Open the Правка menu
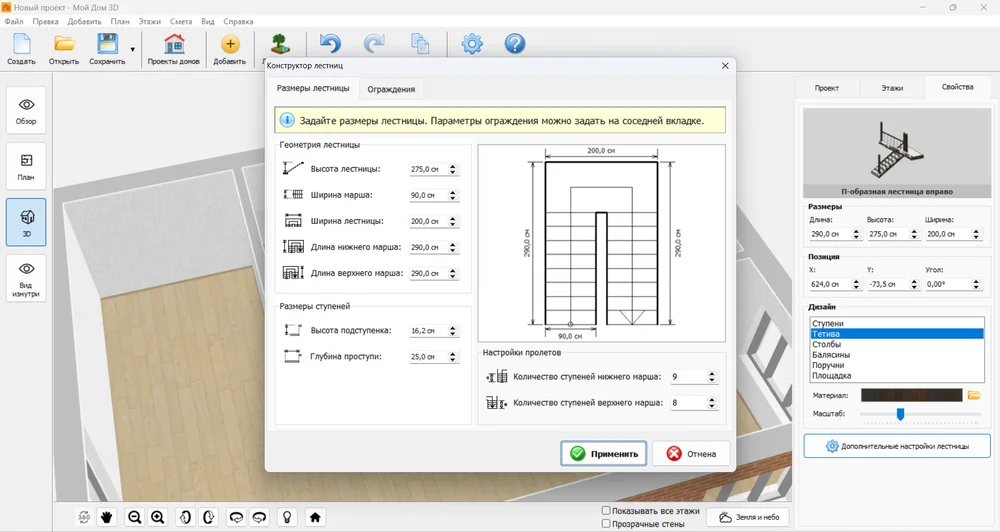 click(x=45, y=21)
